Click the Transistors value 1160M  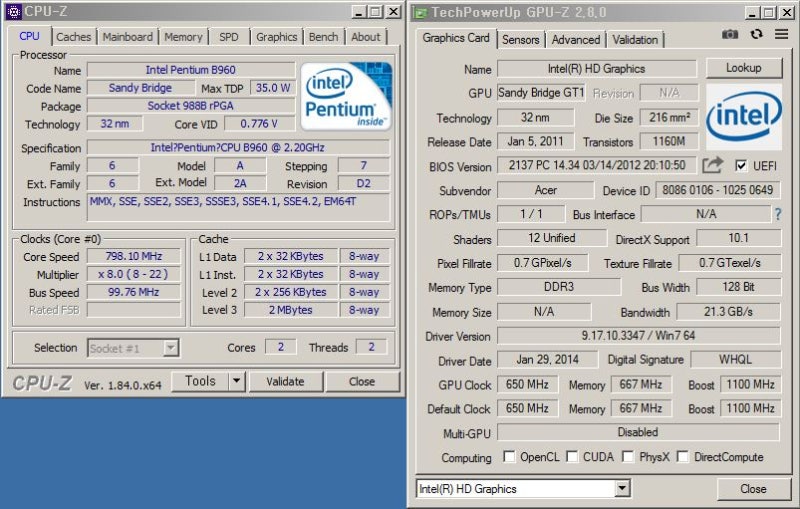click(x=669, y=141)
